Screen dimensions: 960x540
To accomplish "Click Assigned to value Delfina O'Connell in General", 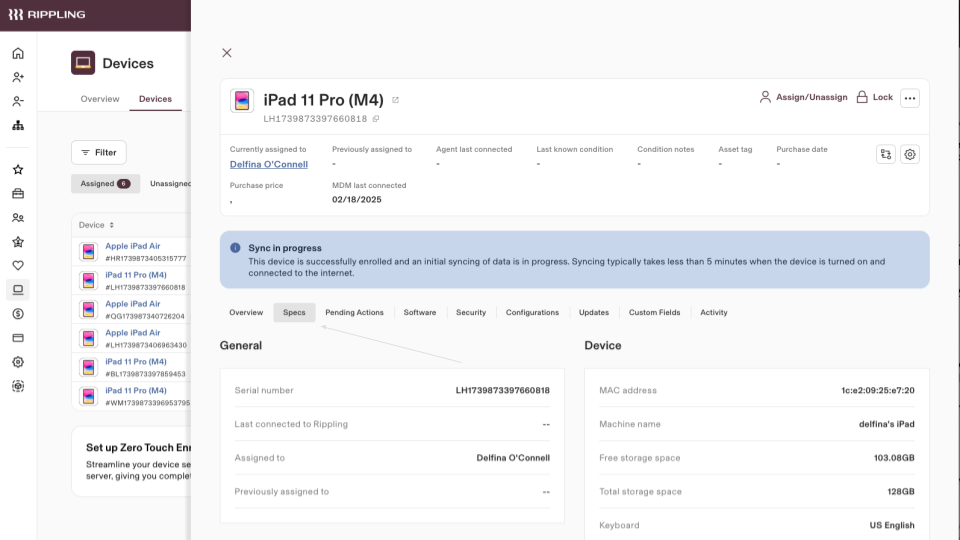I will [x=513, y=457].
